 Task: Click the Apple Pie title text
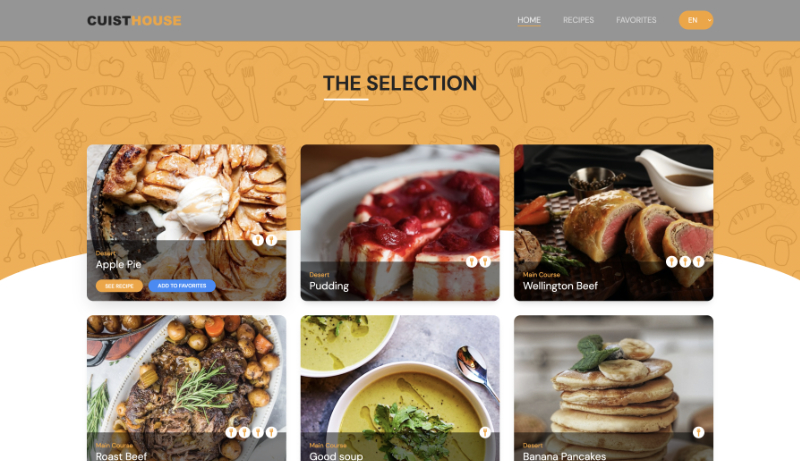tap(118, 265)
